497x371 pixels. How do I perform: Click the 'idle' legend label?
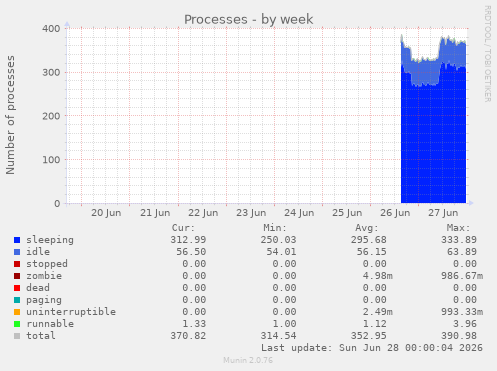[38, 252]
